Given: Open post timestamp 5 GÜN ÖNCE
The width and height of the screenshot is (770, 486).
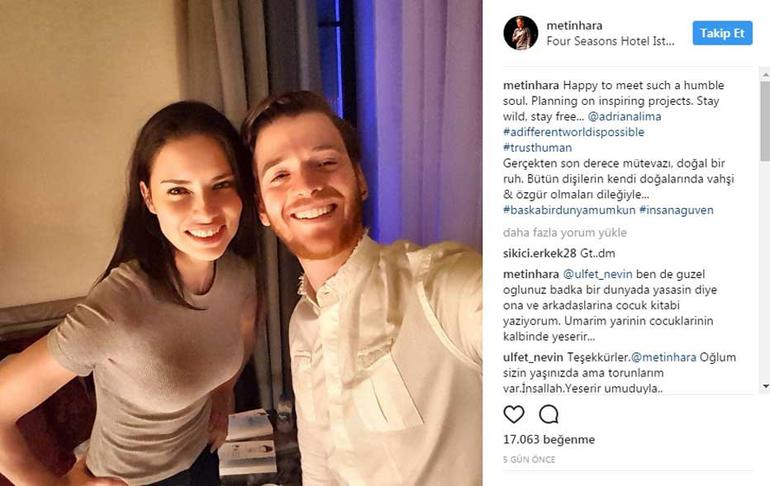Looking at the screenshot, I should [529, 459].
